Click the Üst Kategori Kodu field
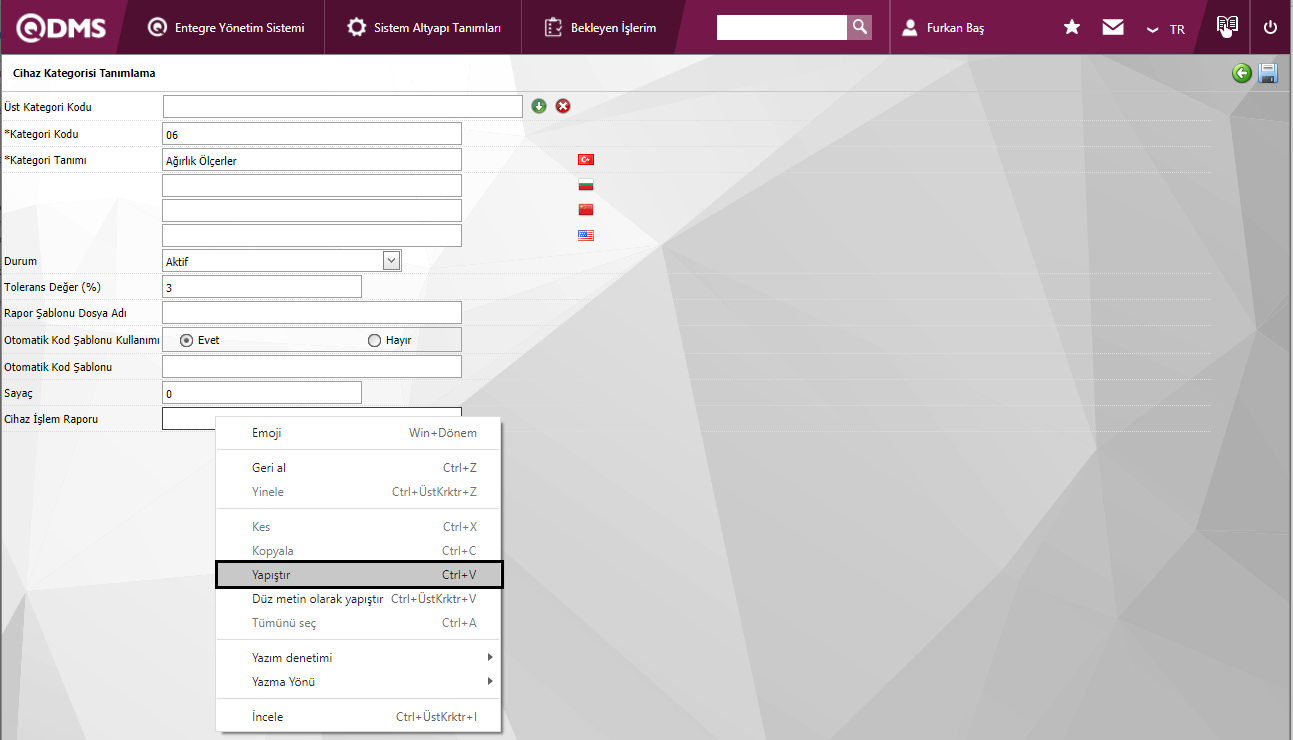1293x740 pixels. [x=343, y=106]
